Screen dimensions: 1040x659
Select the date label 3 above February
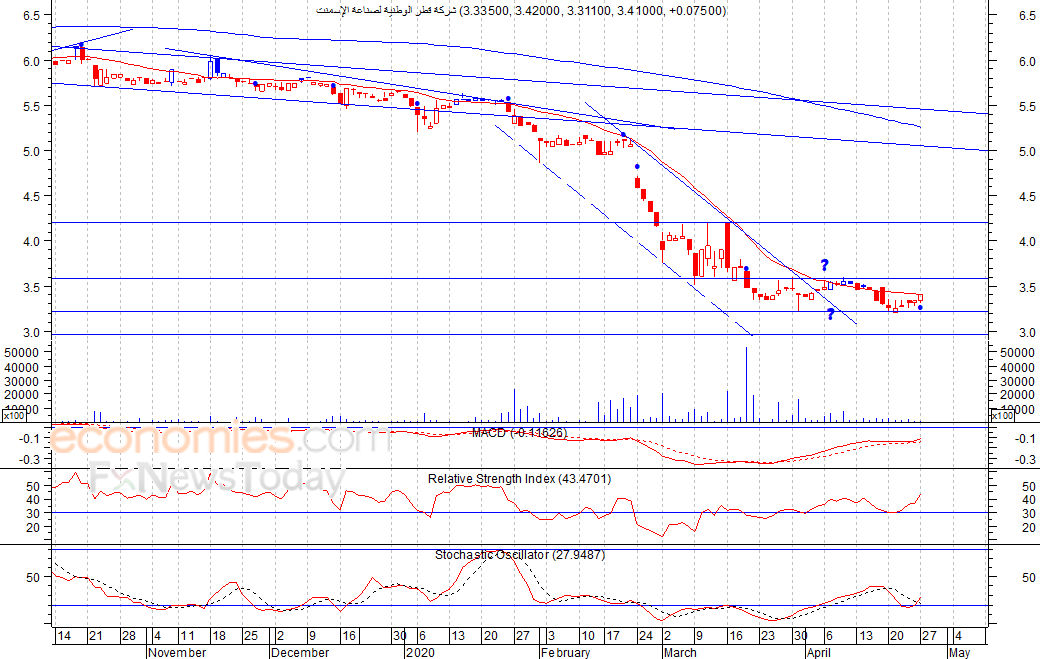pos(551,636)
